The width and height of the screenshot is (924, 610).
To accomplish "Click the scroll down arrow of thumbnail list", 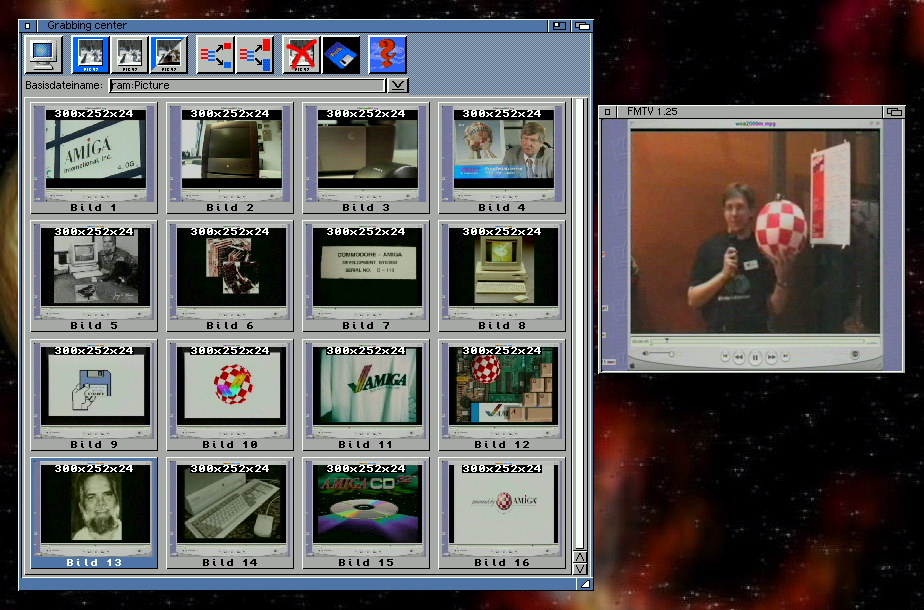I will pos(580,569).
